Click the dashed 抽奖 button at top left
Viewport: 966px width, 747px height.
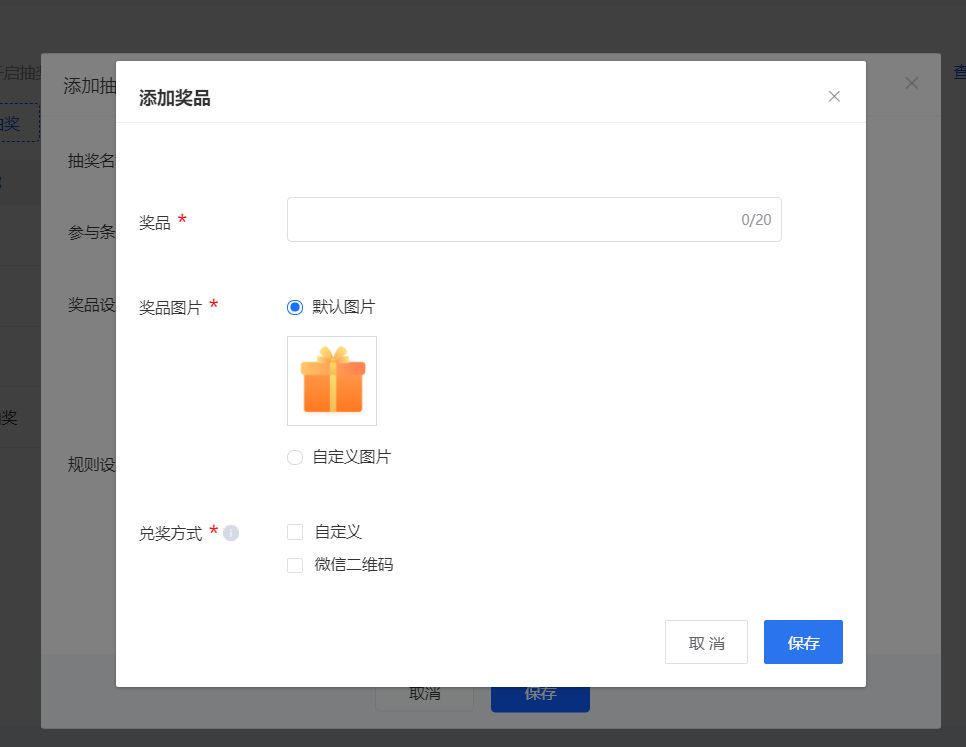tap(18, 123)
